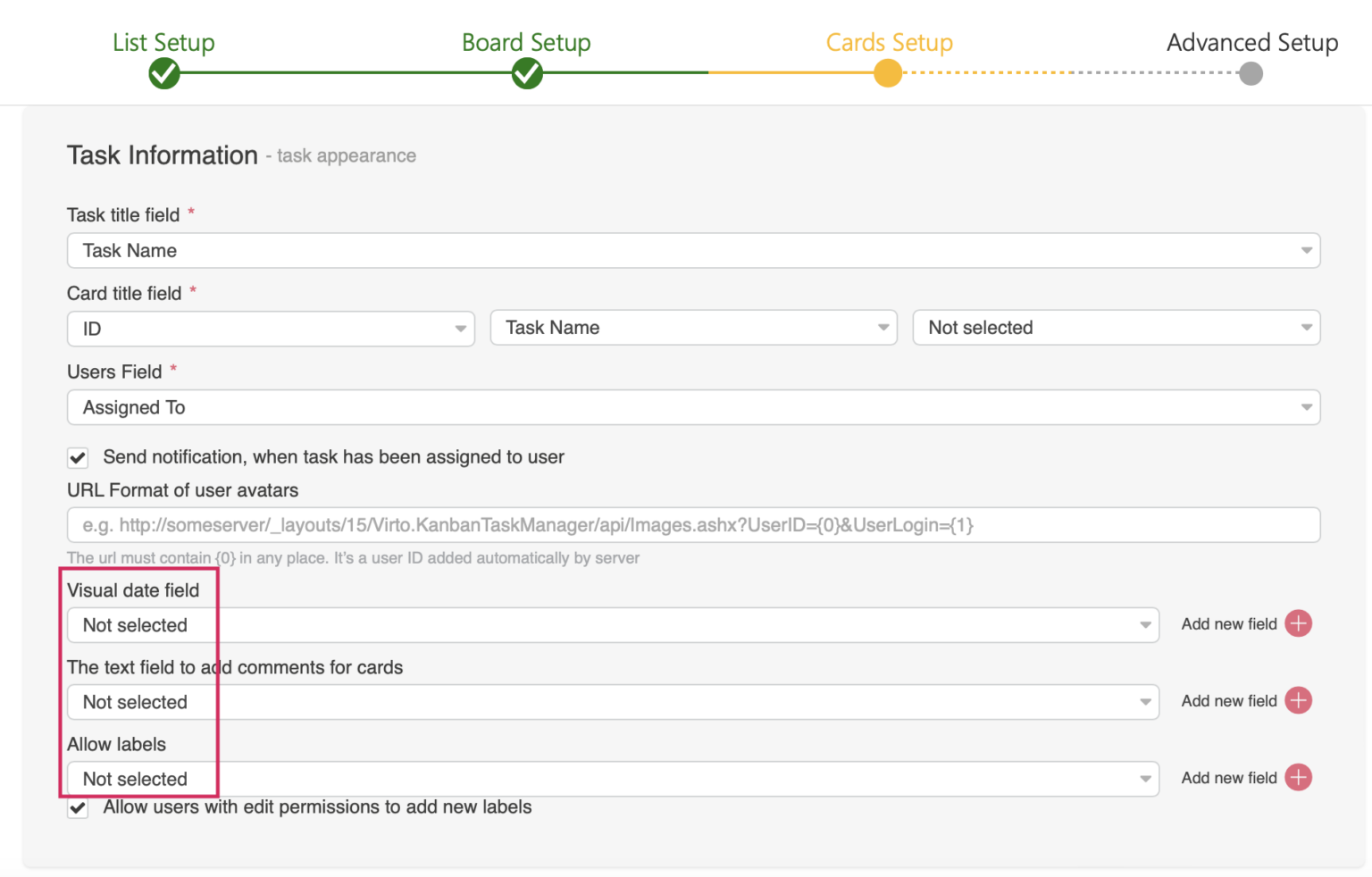Image resolution: width=1372 pixels, height=877 pixels.
Task: Click plus icon to add comments field
Action: 1298,700
